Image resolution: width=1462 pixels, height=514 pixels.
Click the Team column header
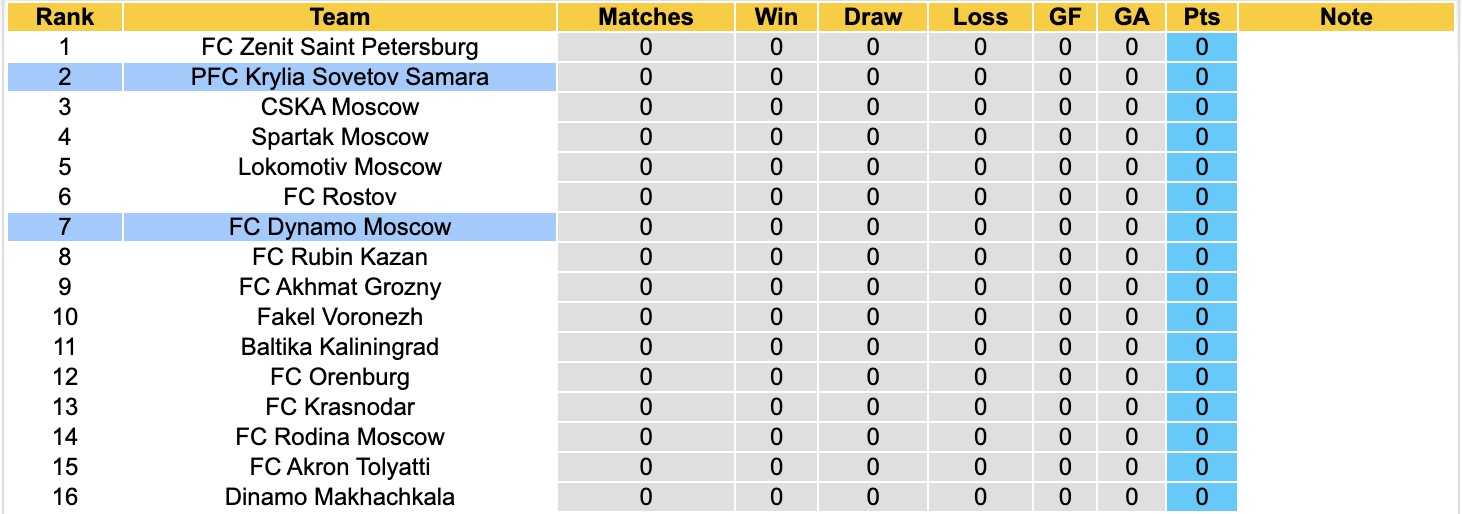(340, 17)
